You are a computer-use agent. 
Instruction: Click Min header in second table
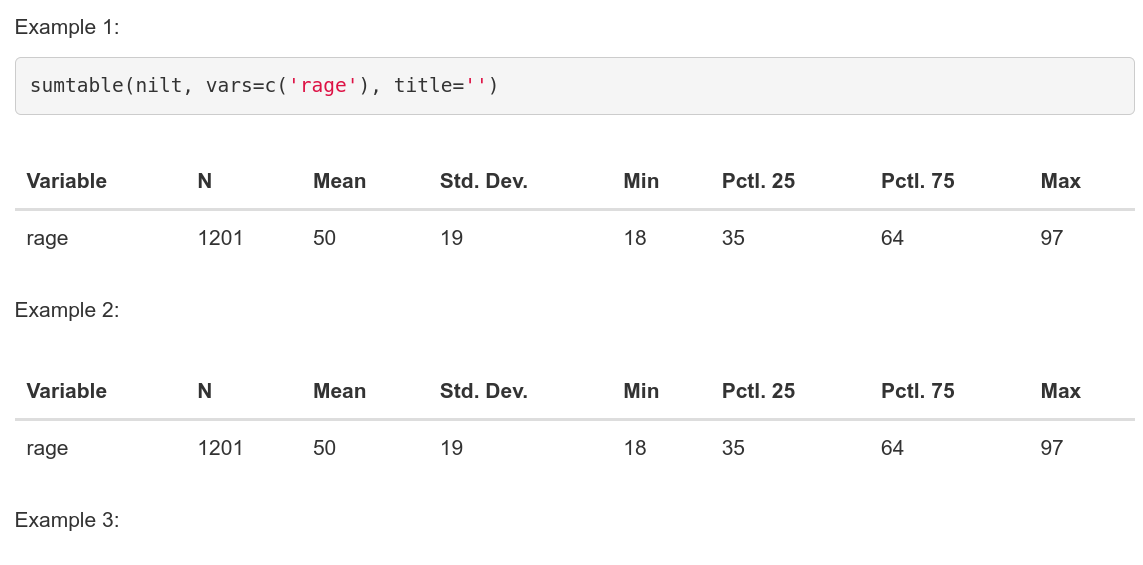pyautogui.click(x=641, y=391)
